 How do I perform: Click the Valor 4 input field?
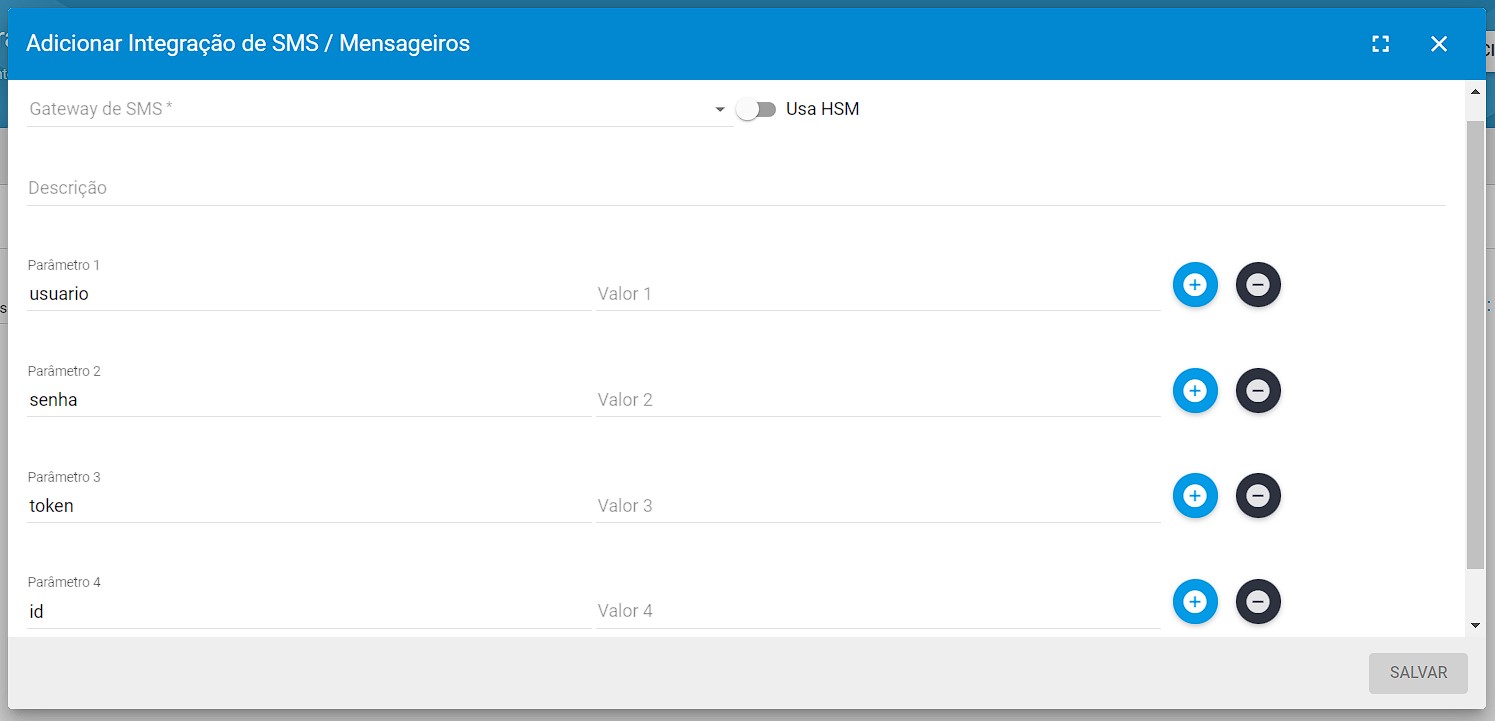[x=878, y=611]
